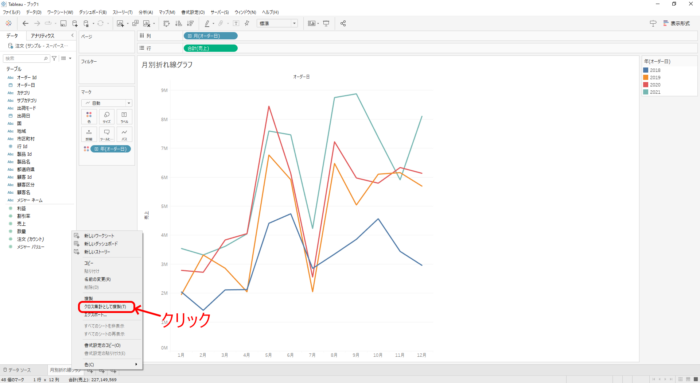Click the 2021 teal legend color swatch
Screen dimensions: 700x383
[646, 92]
